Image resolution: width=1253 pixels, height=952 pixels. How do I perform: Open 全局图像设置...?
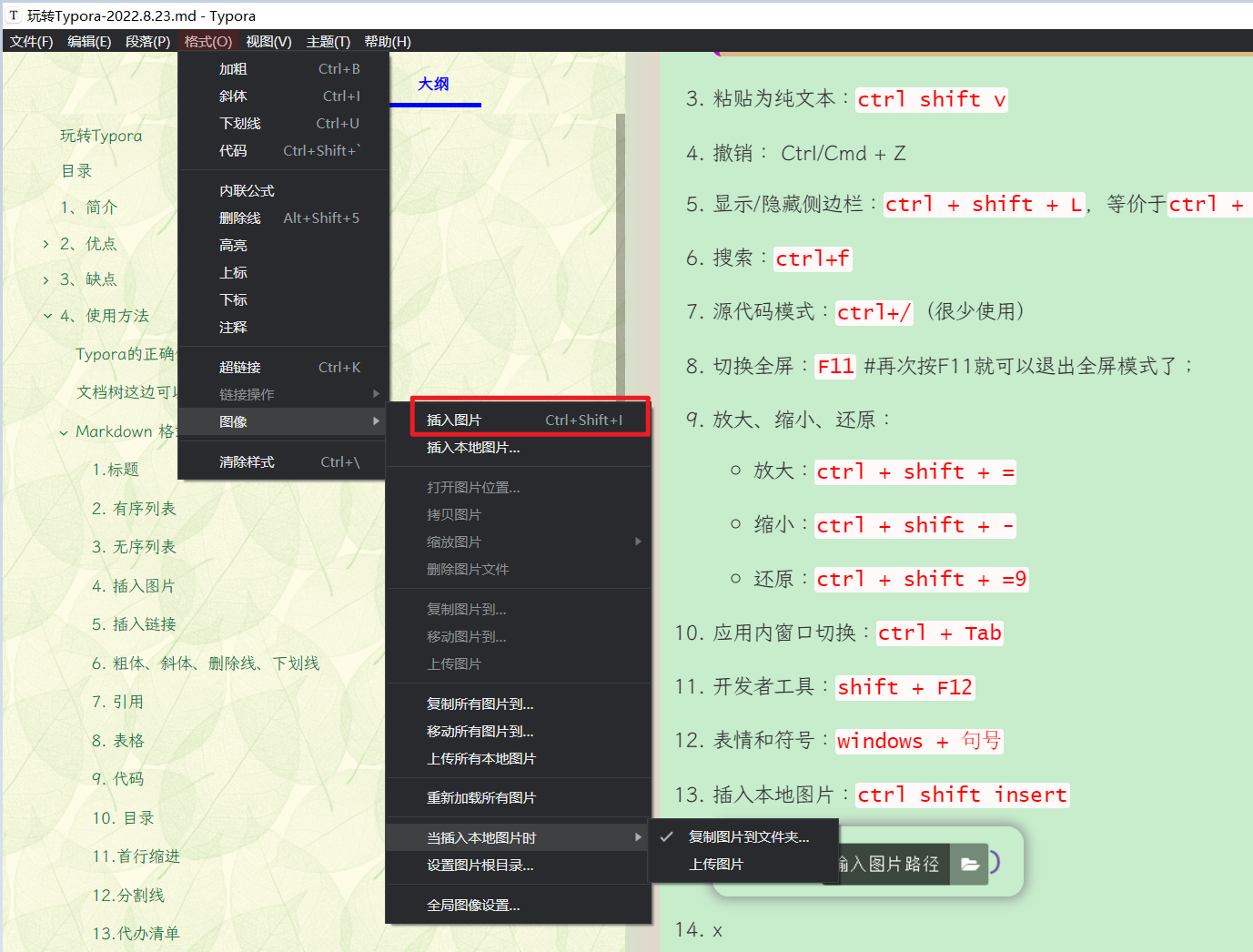tap(519, 906)
